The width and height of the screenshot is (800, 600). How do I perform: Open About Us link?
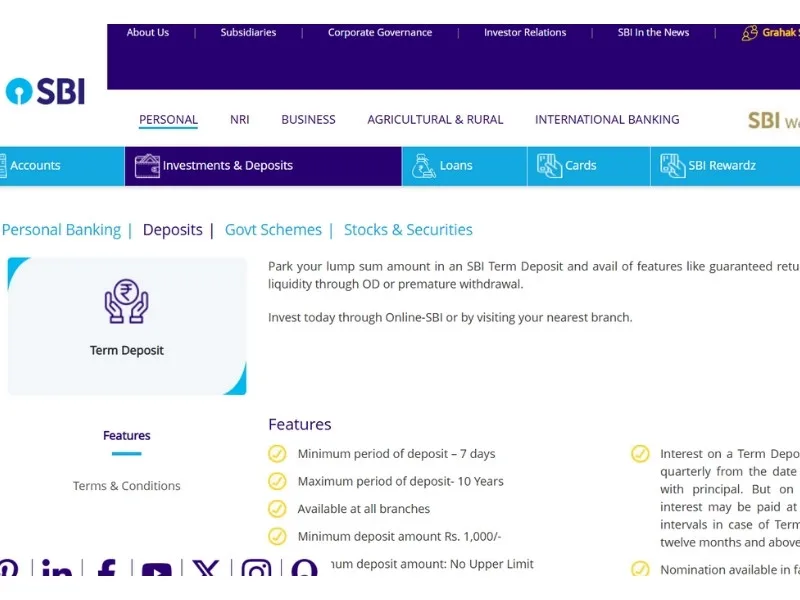click(147, 32)
